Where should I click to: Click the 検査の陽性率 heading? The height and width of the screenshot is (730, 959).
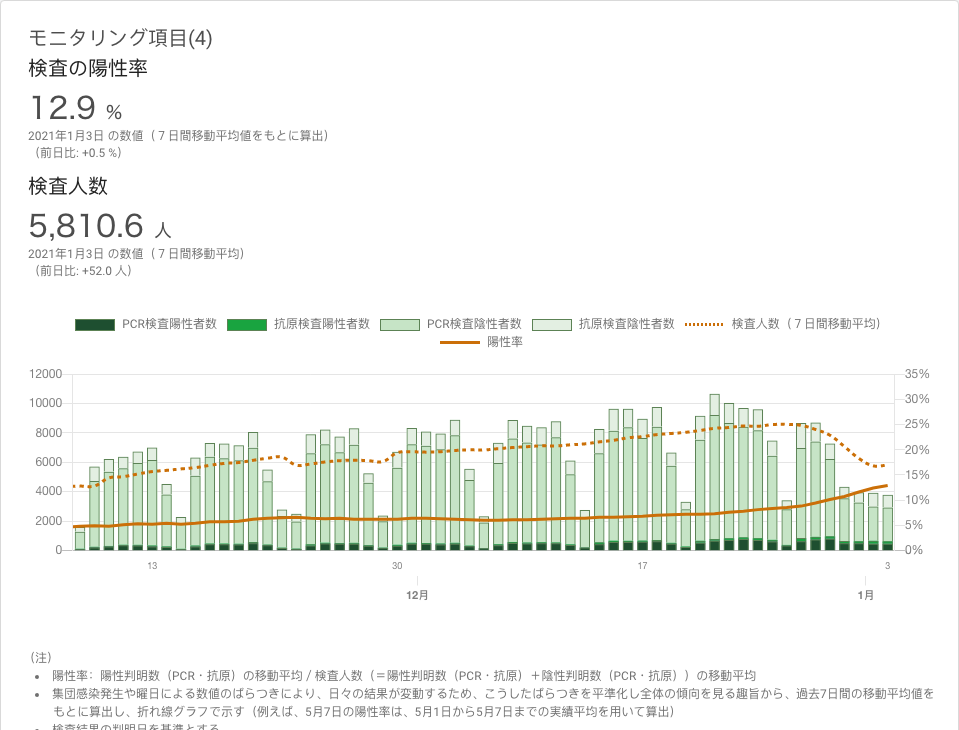pyautogui.click(x=88, y=68)
